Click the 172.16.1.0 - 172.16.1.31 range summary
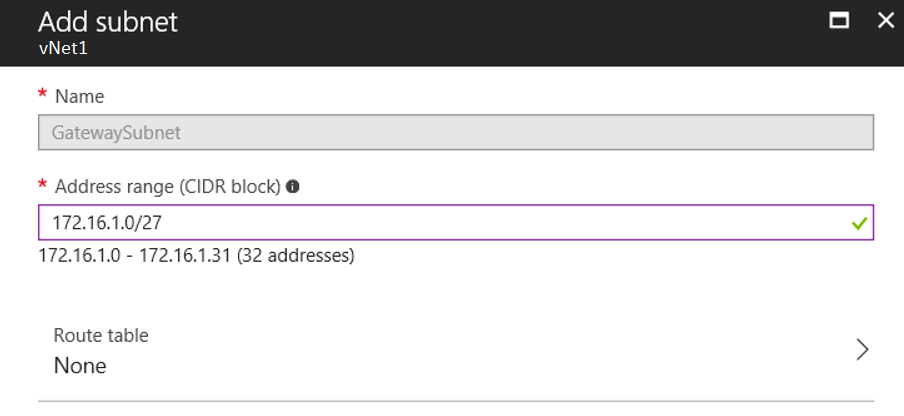This screenshot has width=904, height=416. [135, 255]
